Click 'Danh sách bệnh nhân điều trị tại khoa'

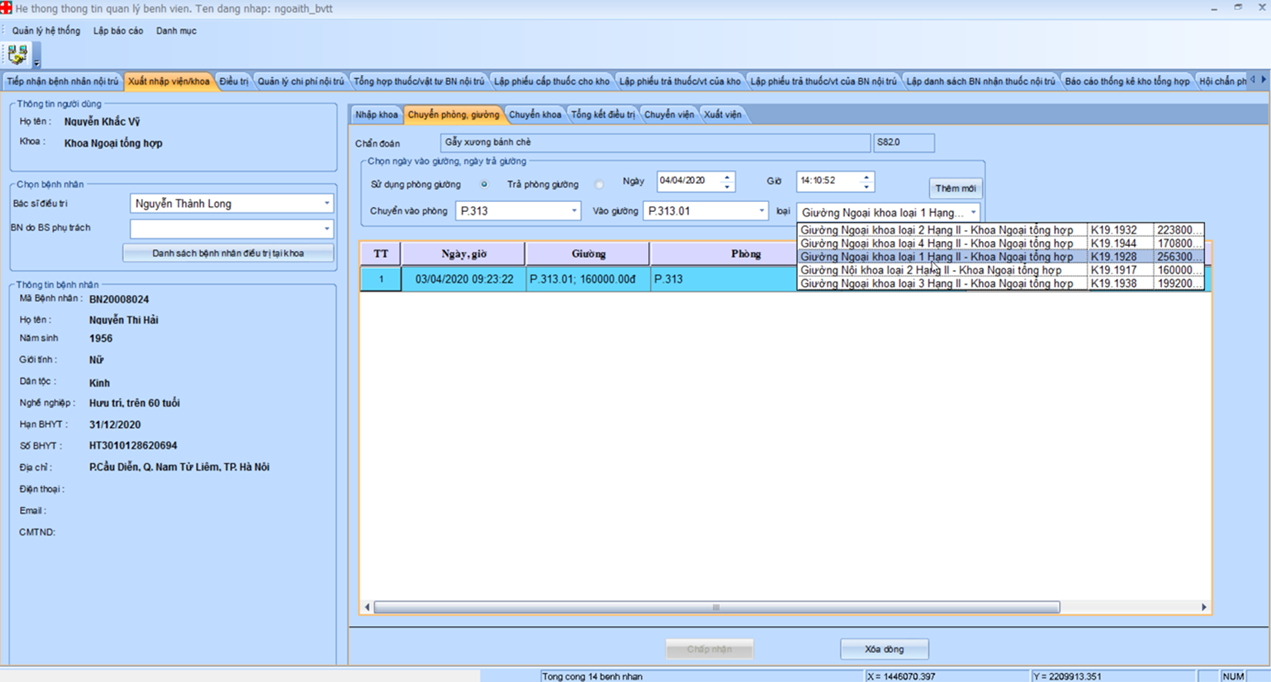coord(228,253)
